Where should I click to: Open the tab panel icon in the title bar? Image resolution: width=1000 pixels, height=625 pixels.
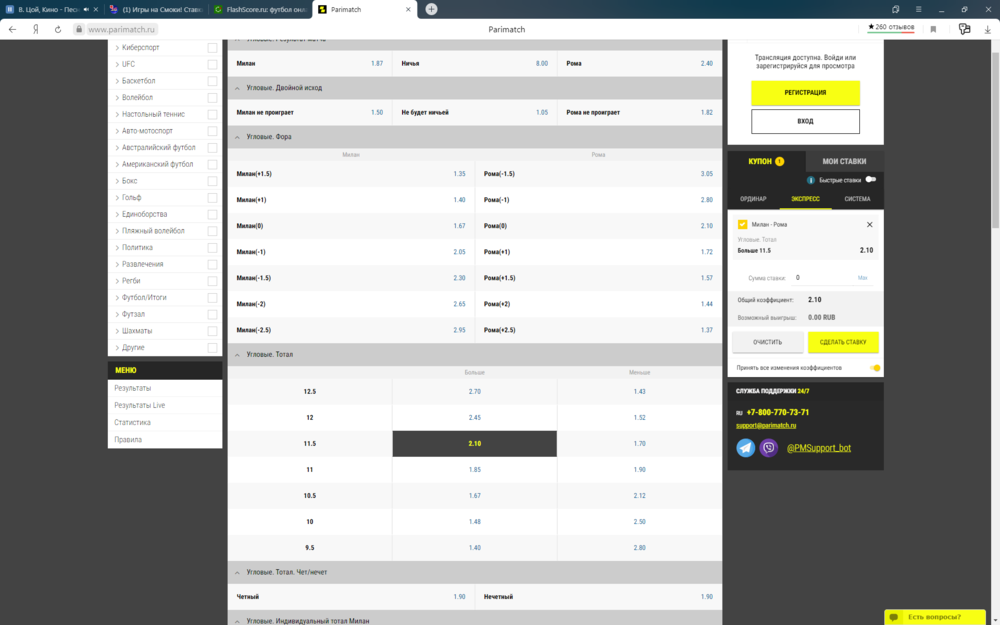[x=895, y=10]
